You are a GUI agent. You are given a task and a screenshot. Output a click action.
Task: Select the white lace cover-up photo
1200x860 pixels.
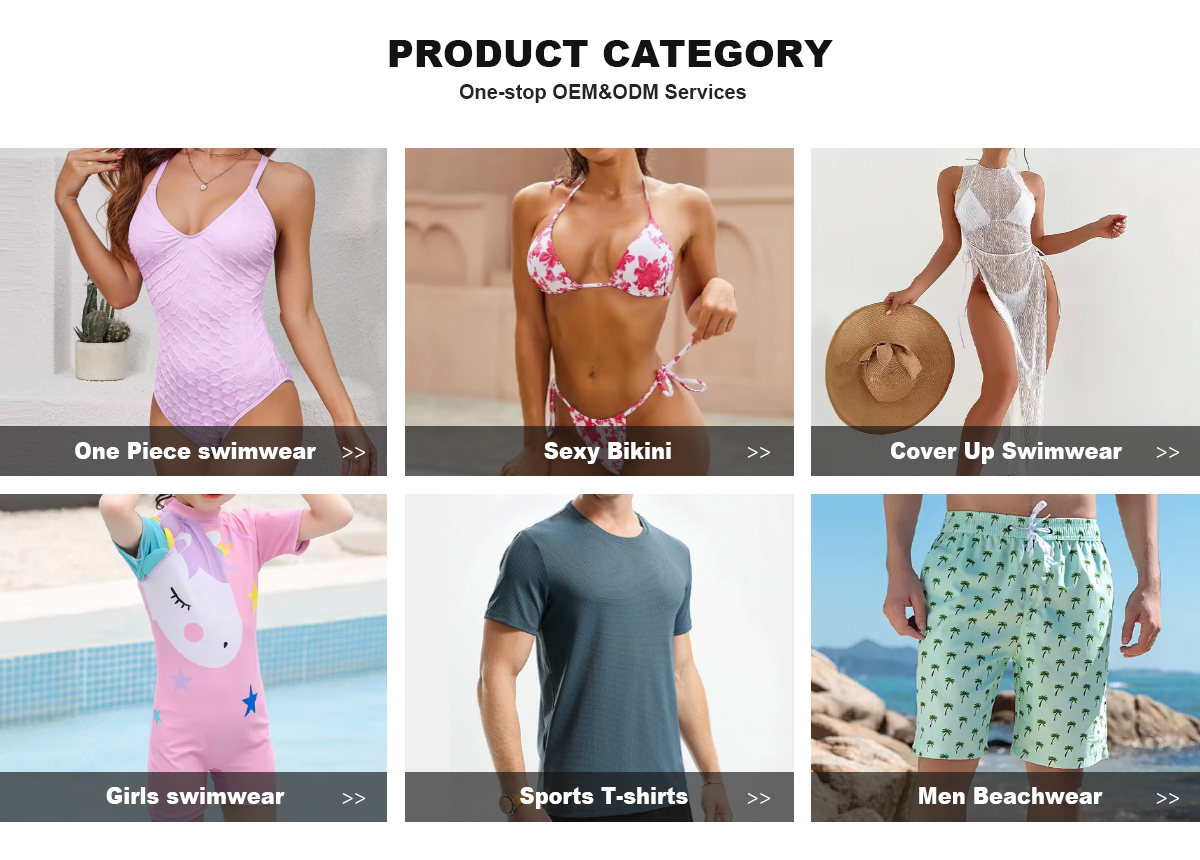1005,287
